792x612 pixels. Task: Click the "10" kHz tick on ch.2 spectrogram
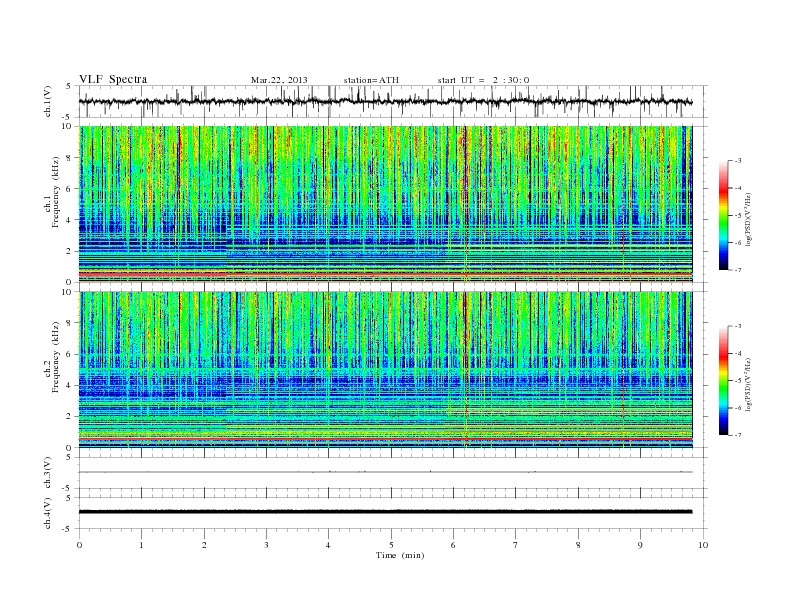(x=68, y=292)
